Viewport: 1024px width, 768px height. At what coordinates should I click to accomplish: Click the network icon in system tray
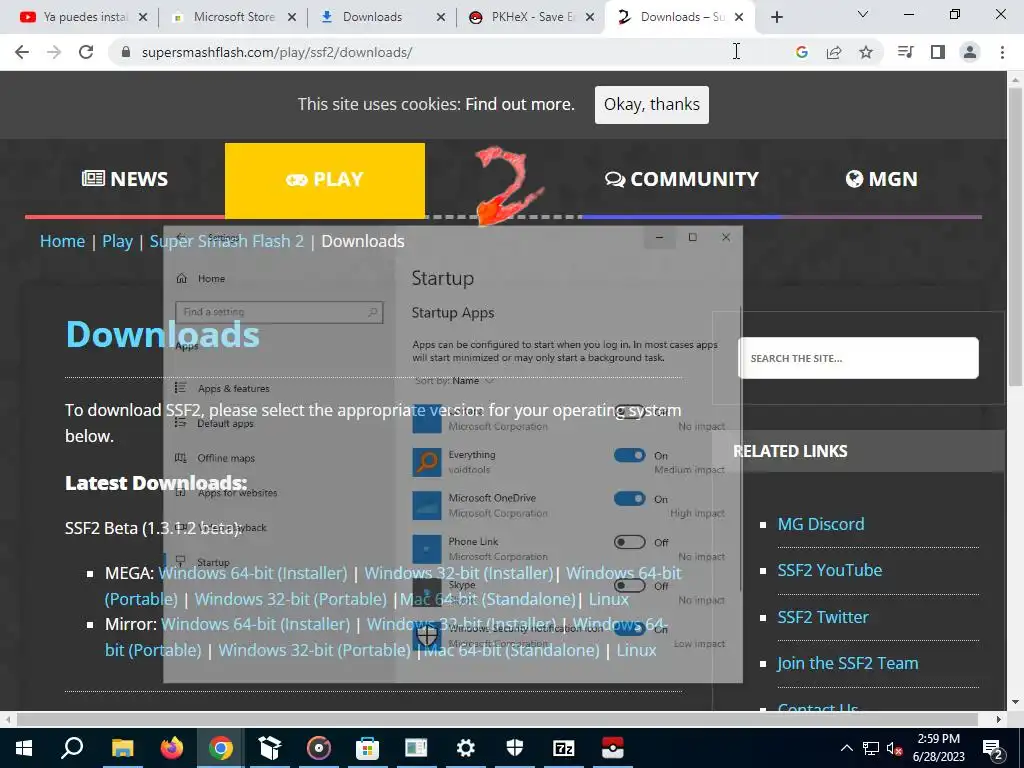click(x=871, y=748)
